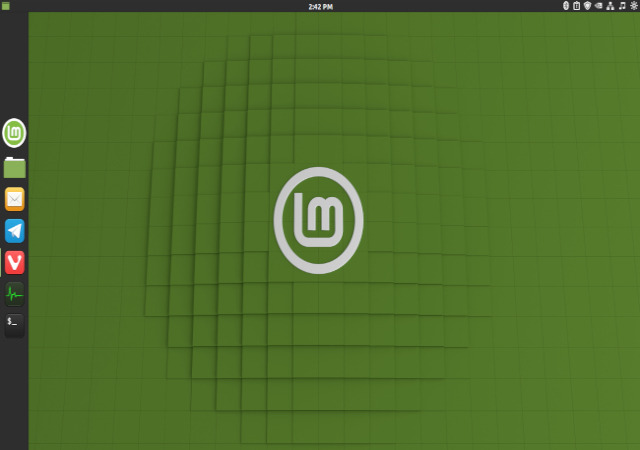
Task: Click the 2:42 PM clock
Action: coord(320,7)
